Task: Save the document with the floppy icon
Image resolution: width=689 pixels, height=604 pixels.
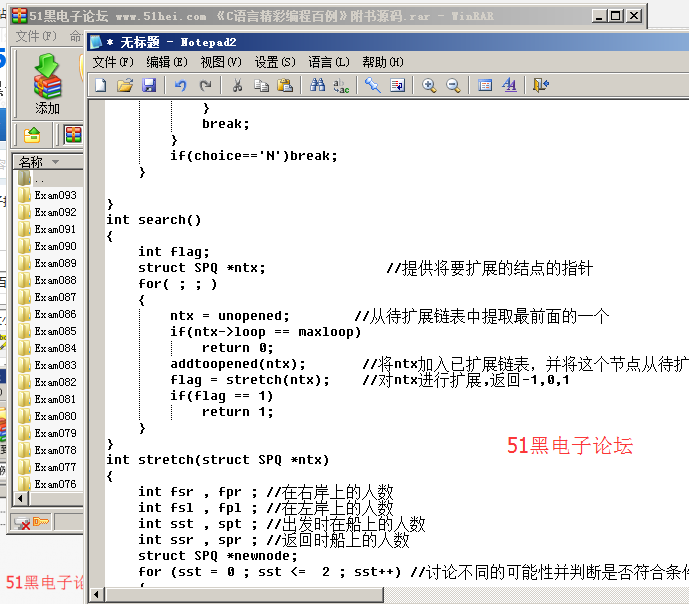Action: (x=149, y=86)
